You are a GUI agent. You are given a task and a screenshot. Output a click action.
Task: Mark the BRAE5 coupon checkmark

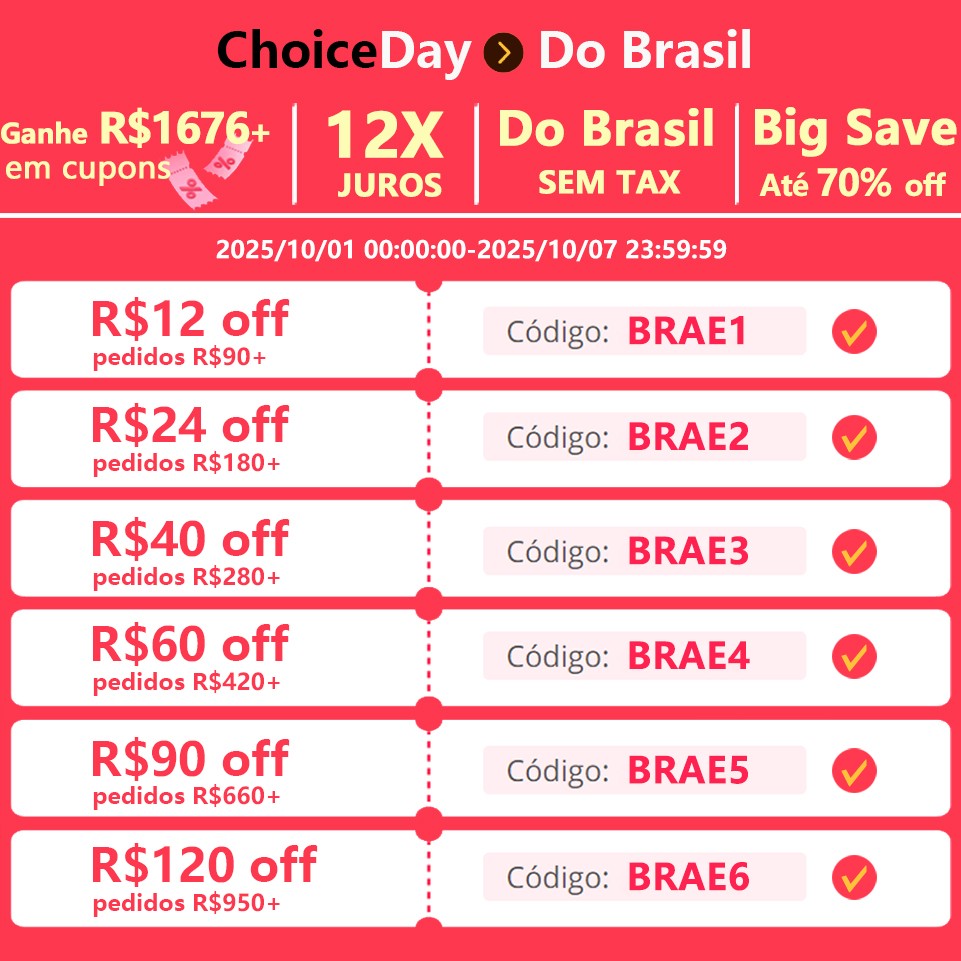[854, 770]
